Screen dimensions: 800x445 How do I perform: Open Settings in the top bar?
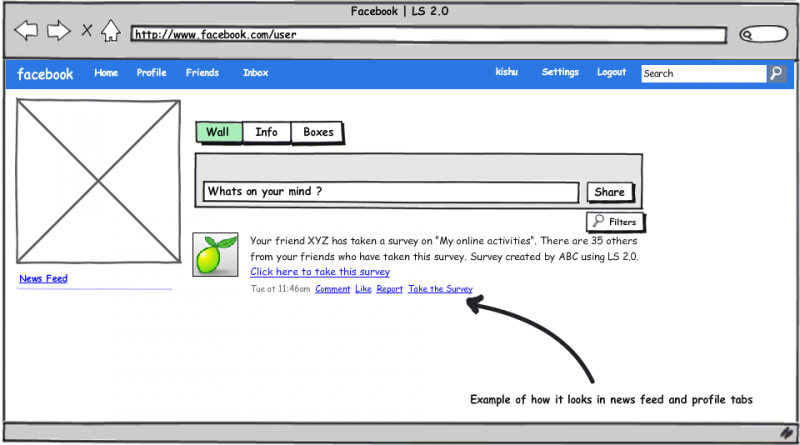560,72
